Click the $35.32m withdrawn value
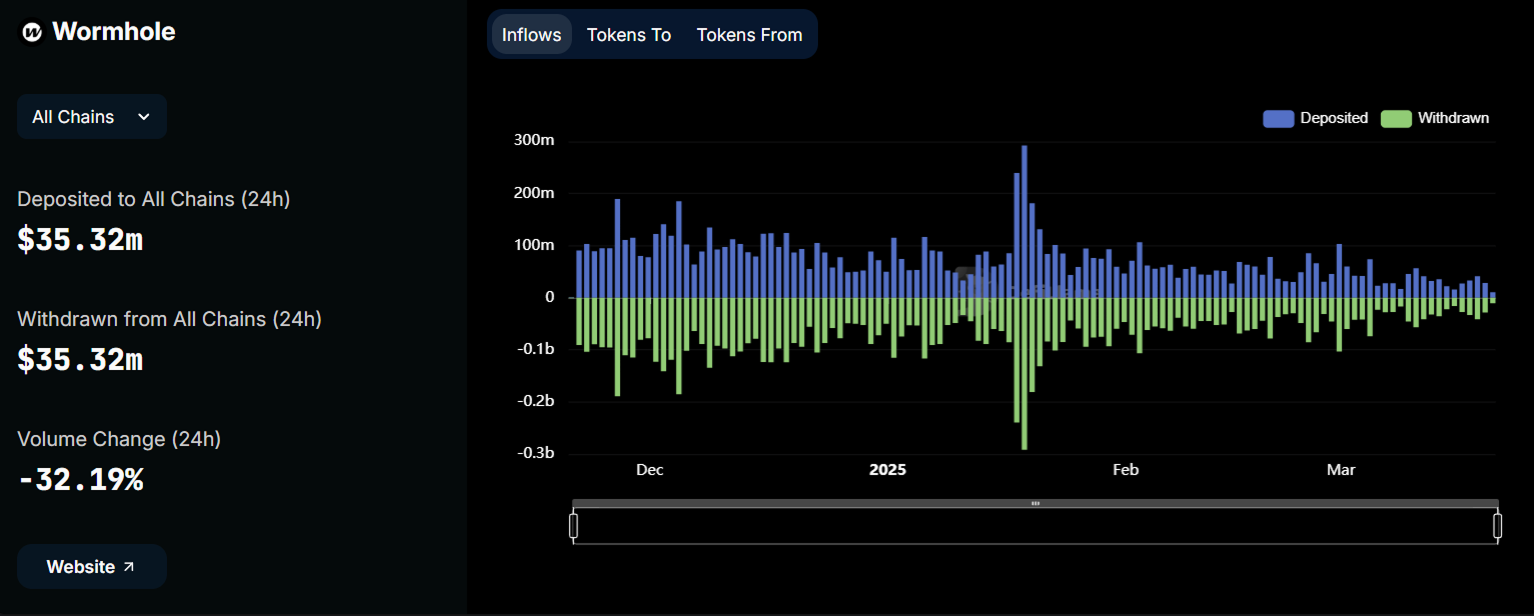This screenshot has width=1534, height=616. [x=80, y=360]
